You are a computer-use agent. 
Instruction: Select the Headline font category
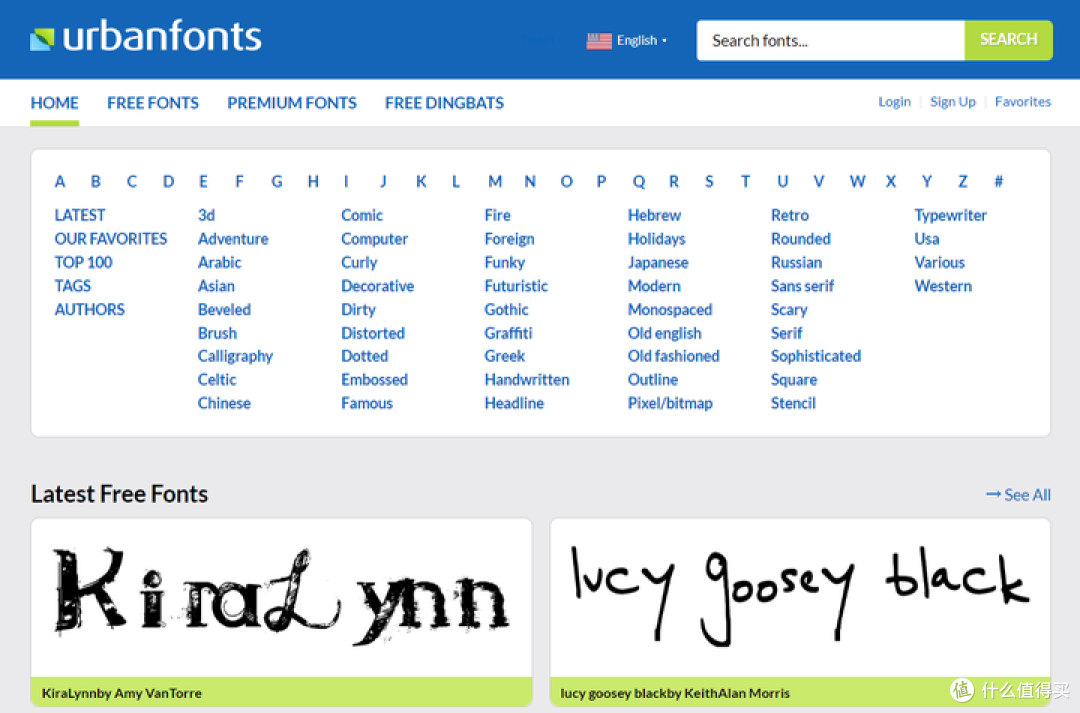coord(514,403)
